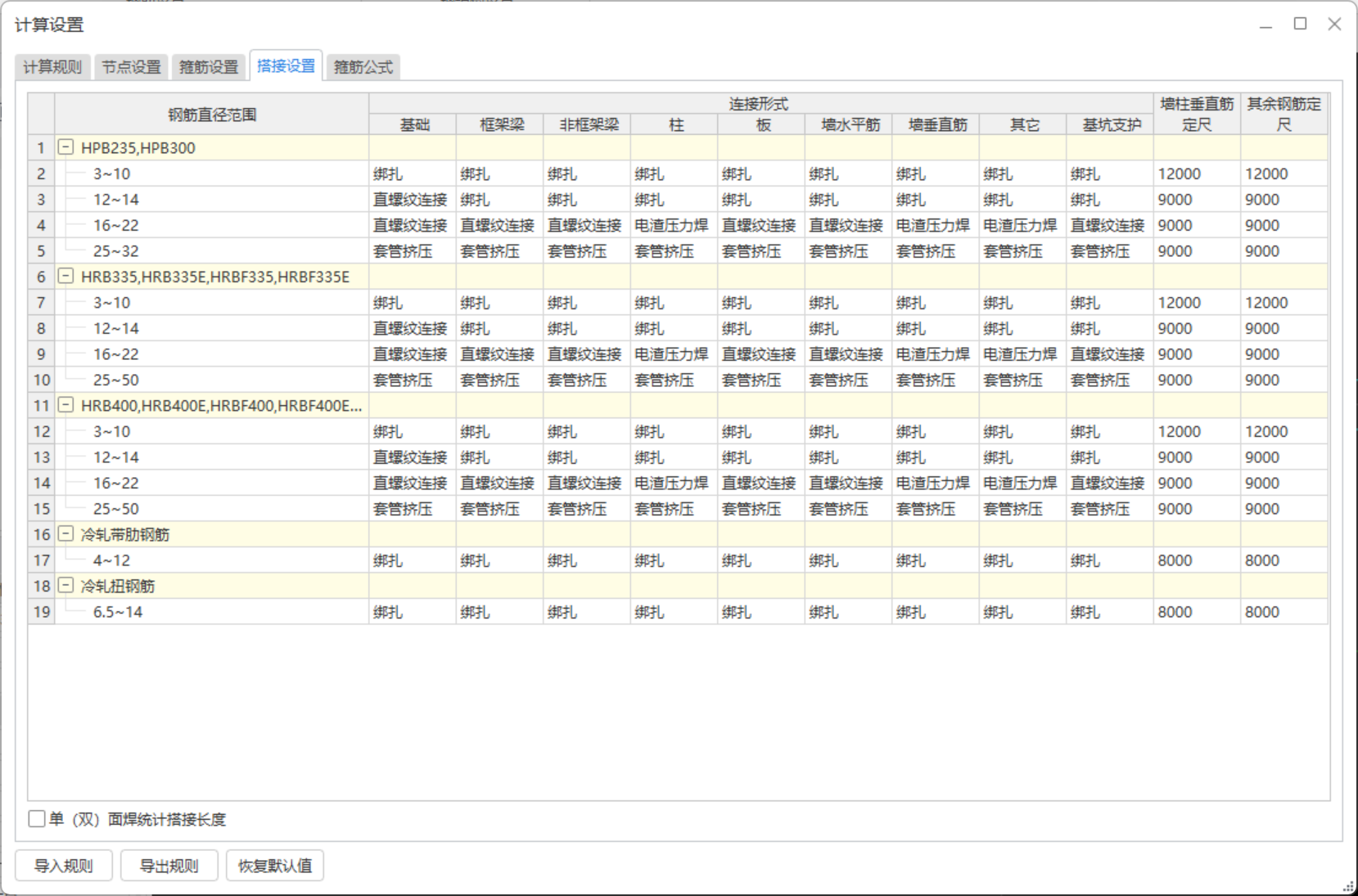Select row 17 墙柱垂直筋定尺 value 8000
1358x896 pixels.
coord(1198,561)
